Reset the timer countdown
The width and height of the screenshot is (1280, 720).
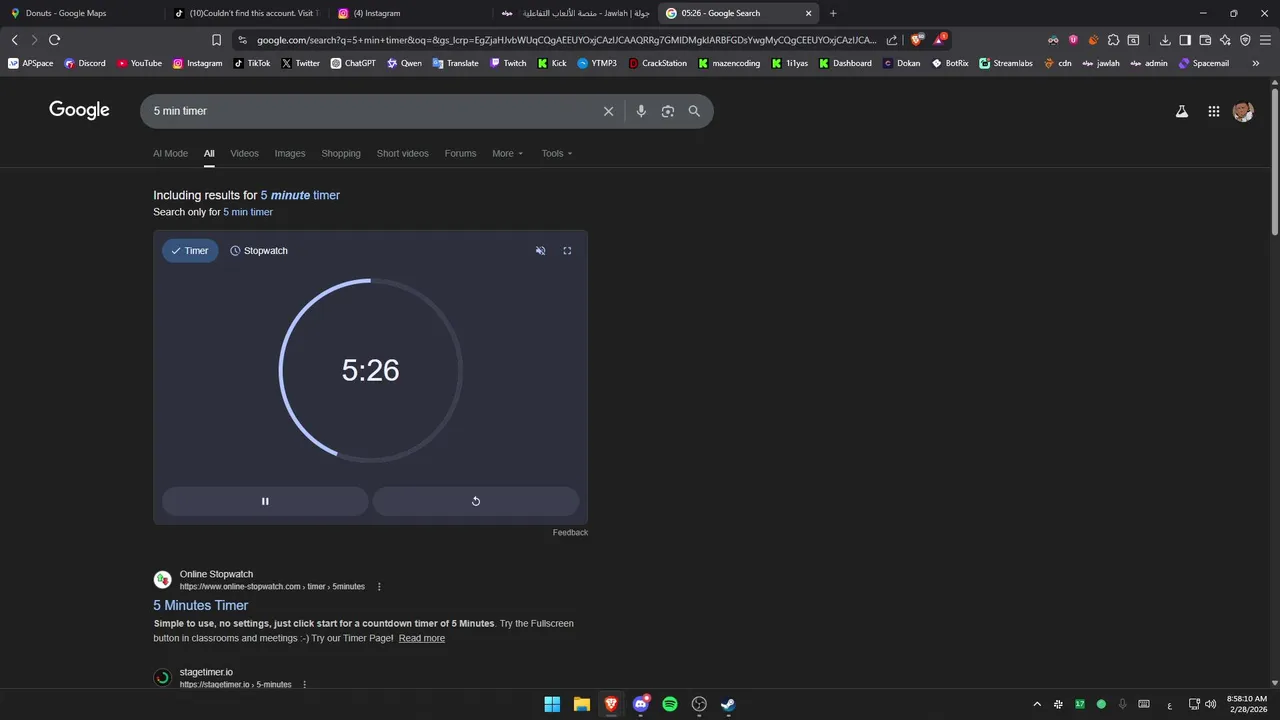point(476,501)
